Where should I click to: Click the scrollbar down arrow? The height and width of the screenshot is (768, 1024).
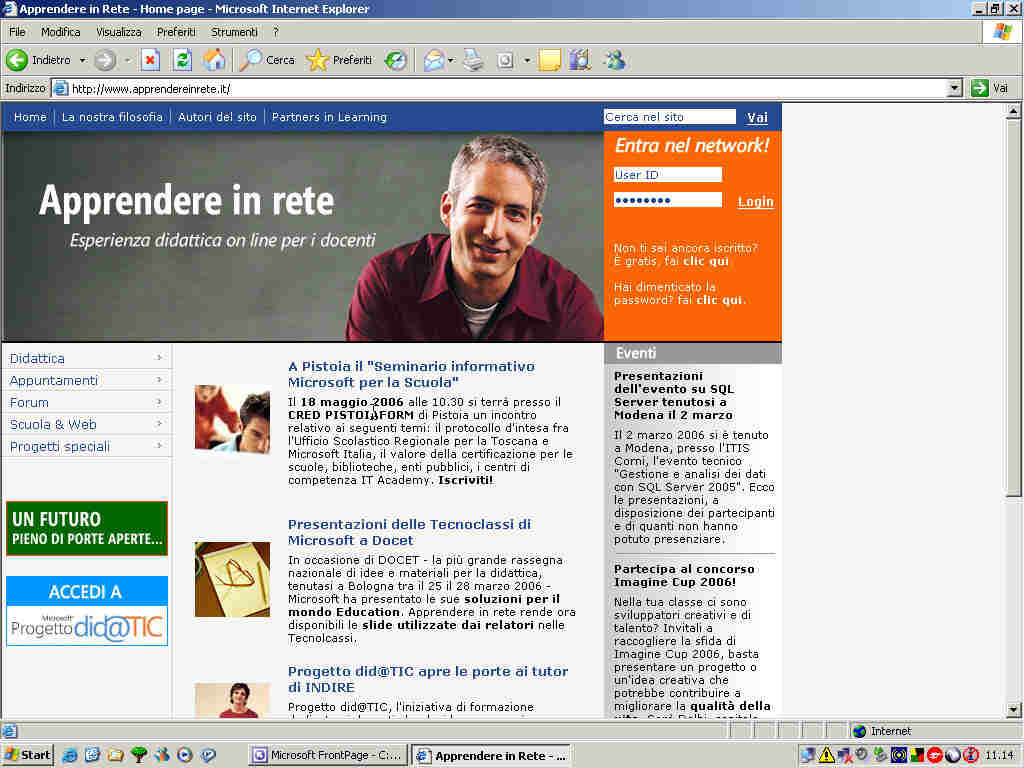tap(1013, 709)
